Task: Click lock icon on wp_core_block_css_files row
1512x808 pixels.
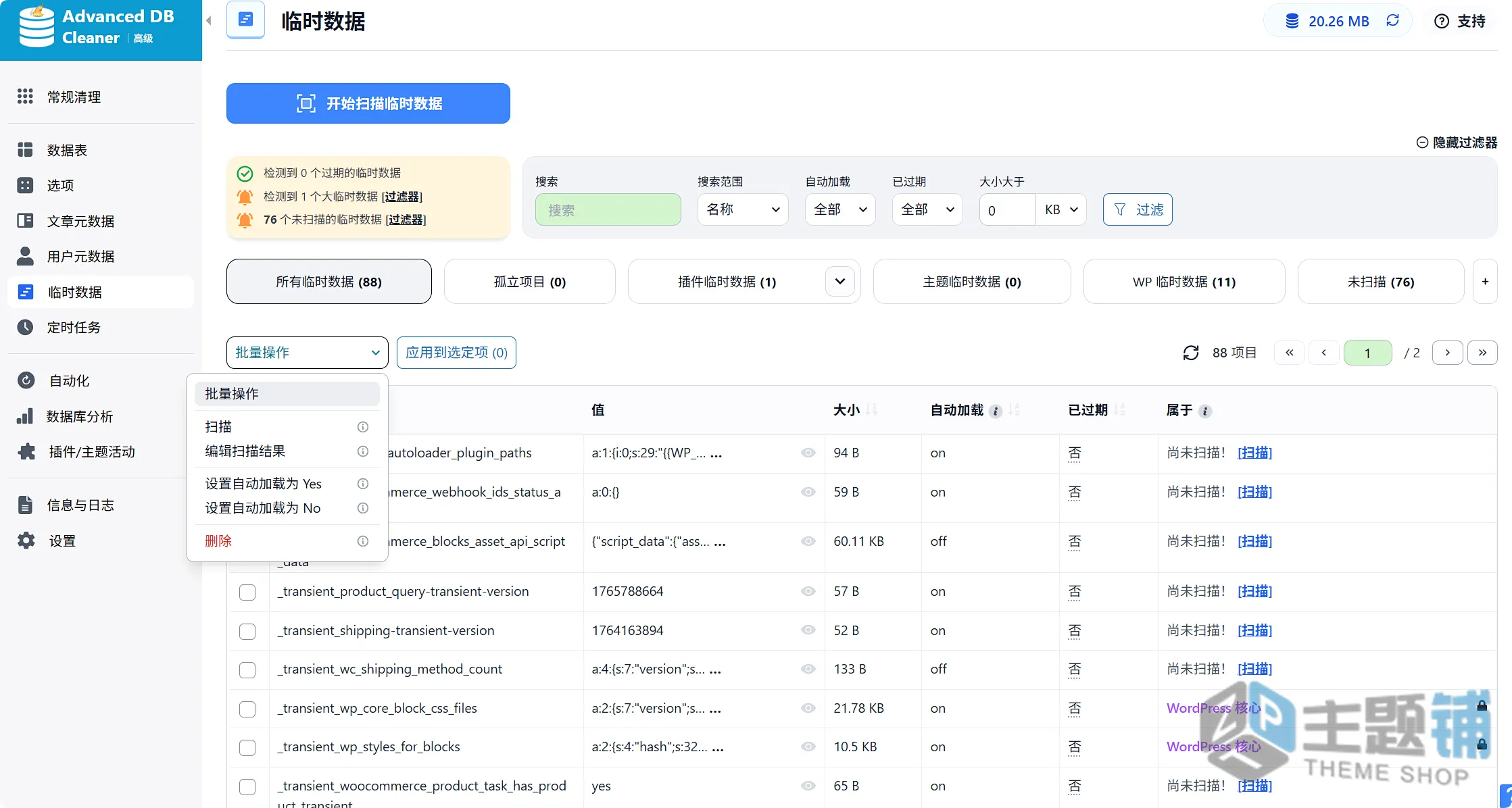Action: point(1482,705)
